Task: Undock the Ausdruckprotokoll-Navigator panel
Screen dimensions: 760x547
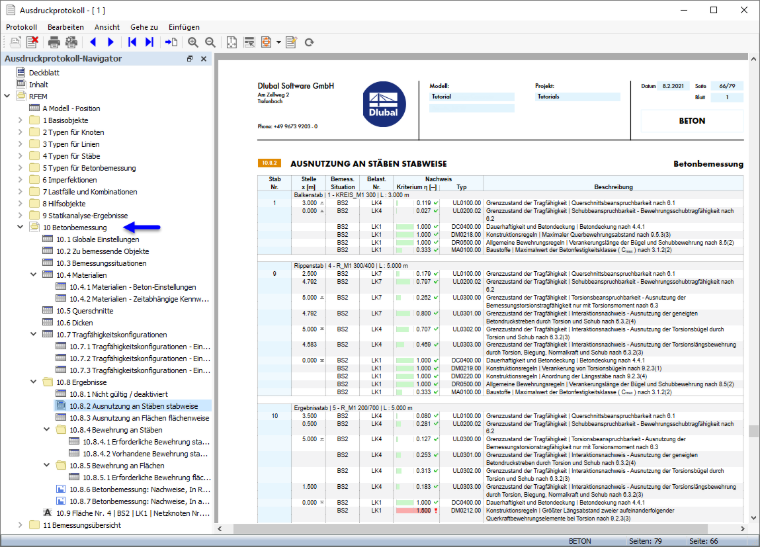Action: (x=190, y=59)
